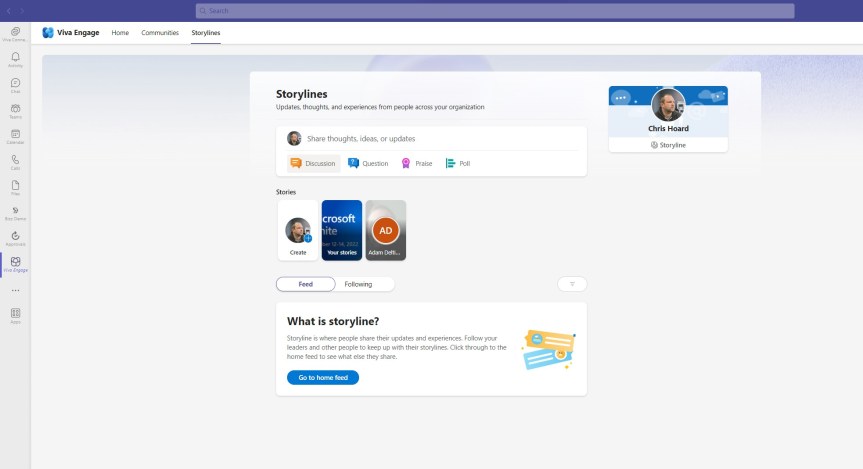
Task: Open Adam Delti story thumbnail
Action: click(x=386, y=230)
